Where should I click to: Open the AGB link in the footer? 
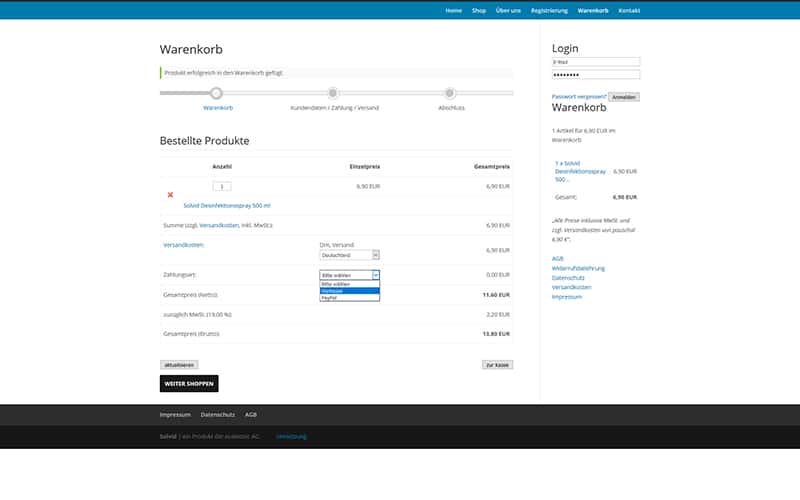coord(251,415)
